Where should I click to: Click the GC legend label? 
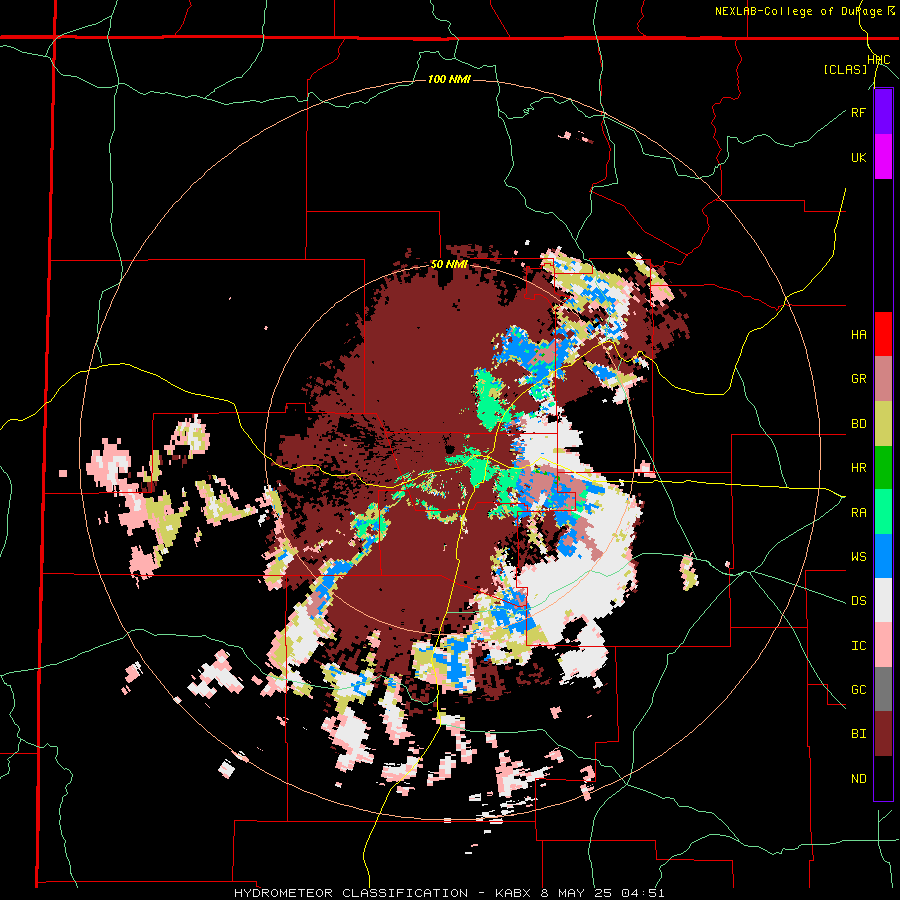coord(858,690)
